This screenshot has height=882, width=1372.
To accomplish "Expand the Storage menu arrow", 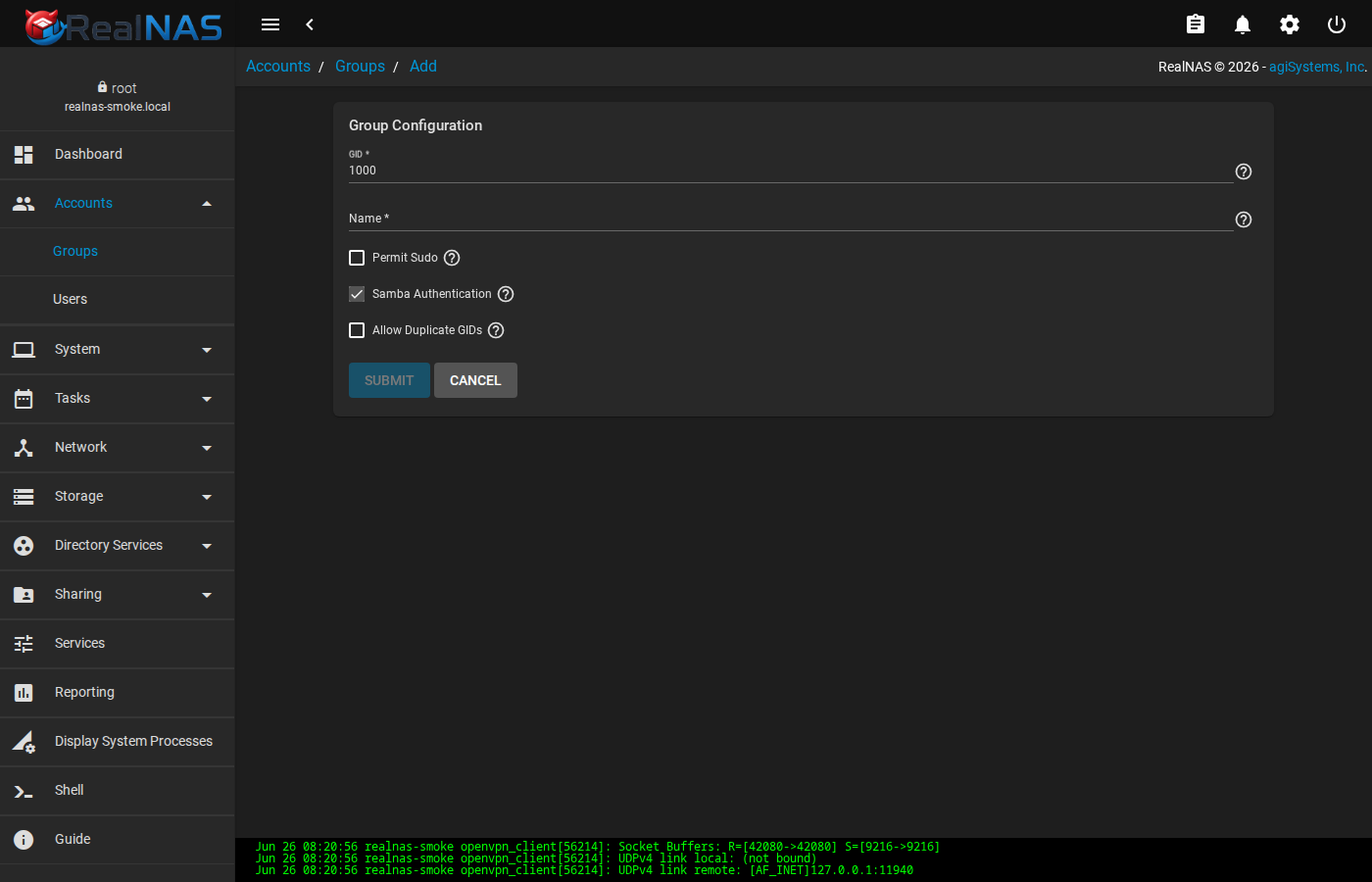I will coord(207,497).
